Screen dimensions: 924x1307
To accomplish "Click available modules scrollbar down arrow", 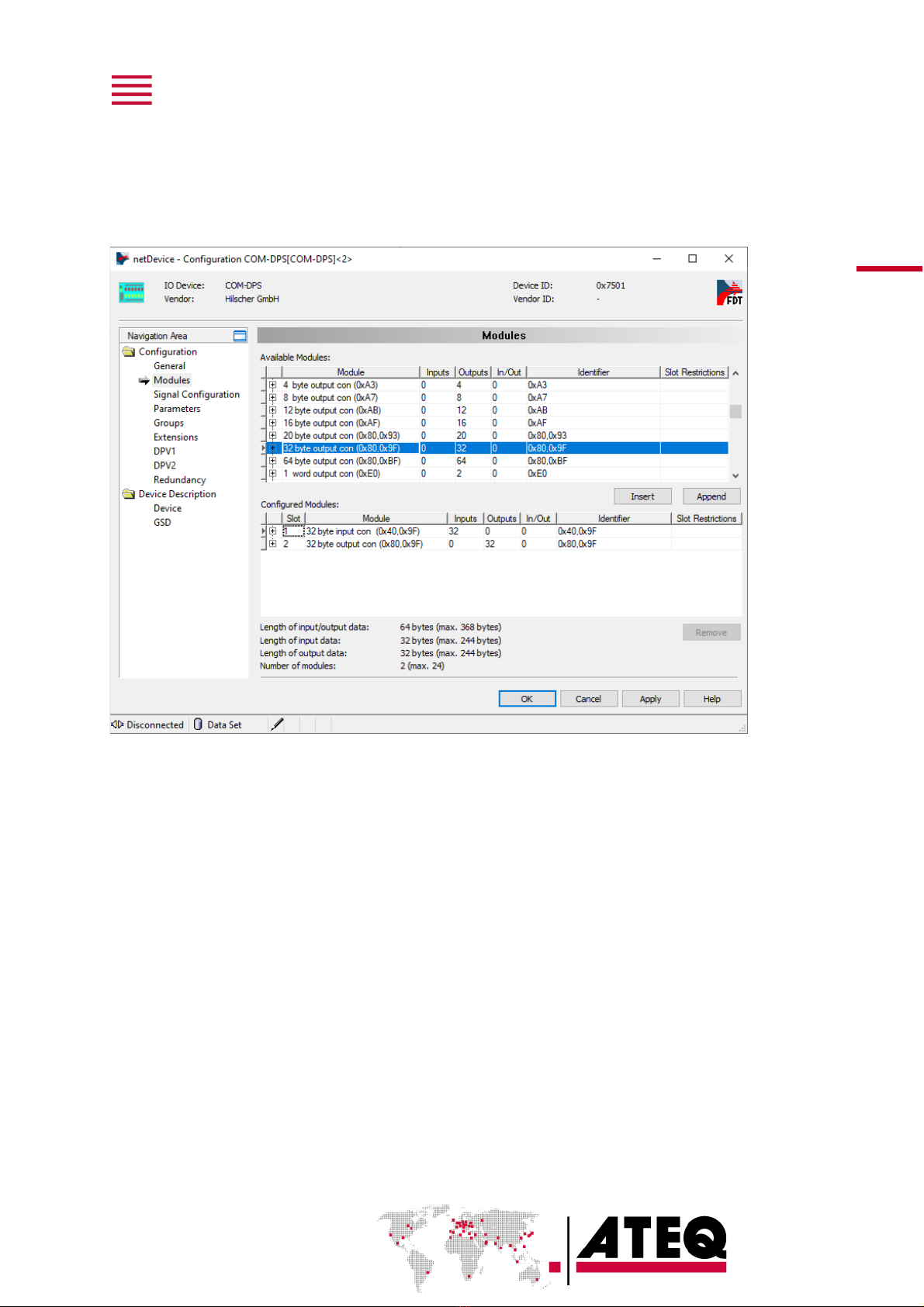I will [x=735, y=475].
